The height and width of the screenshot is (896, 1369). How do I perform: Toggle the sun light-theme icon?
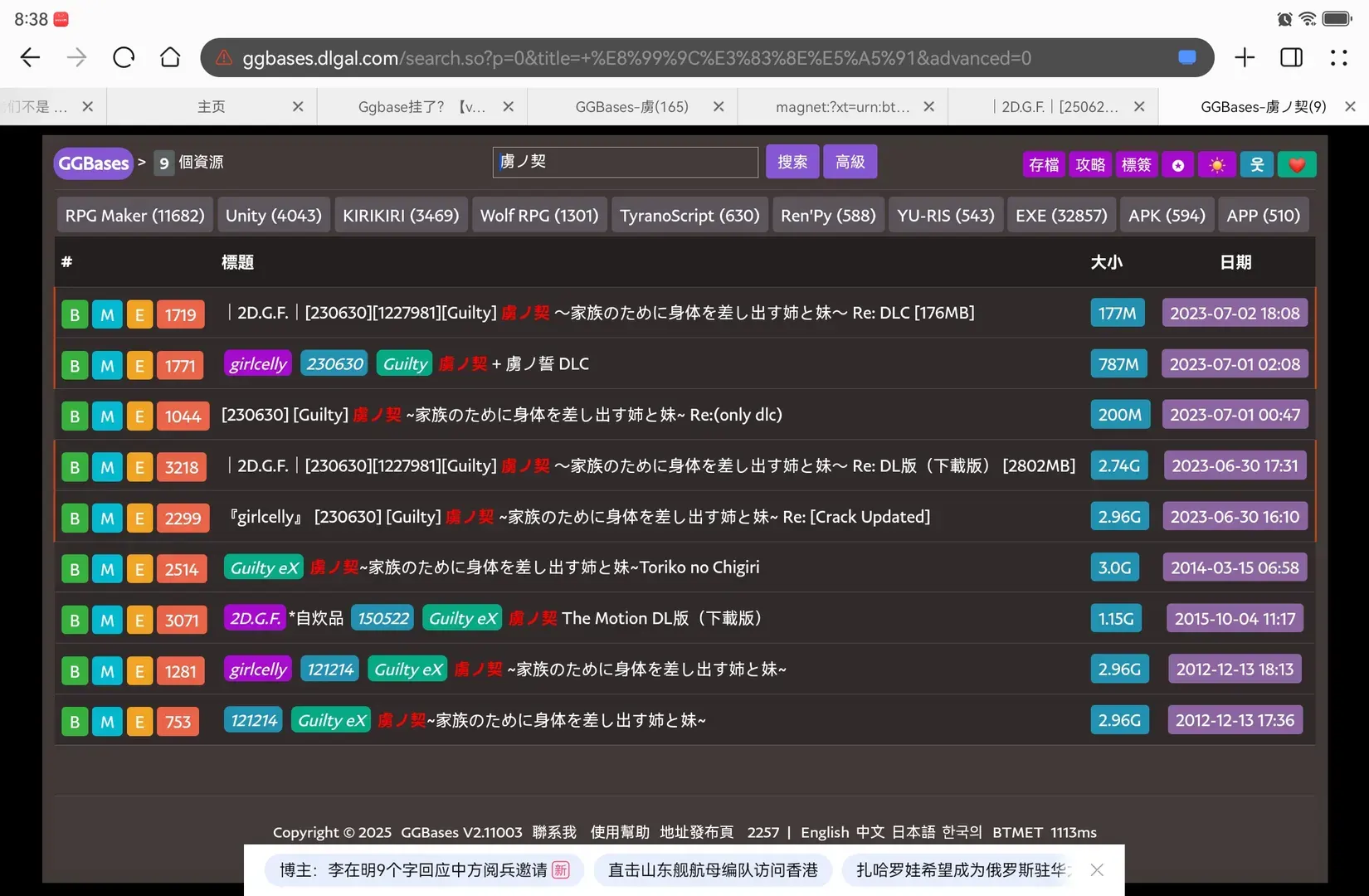pos(1217,165)
